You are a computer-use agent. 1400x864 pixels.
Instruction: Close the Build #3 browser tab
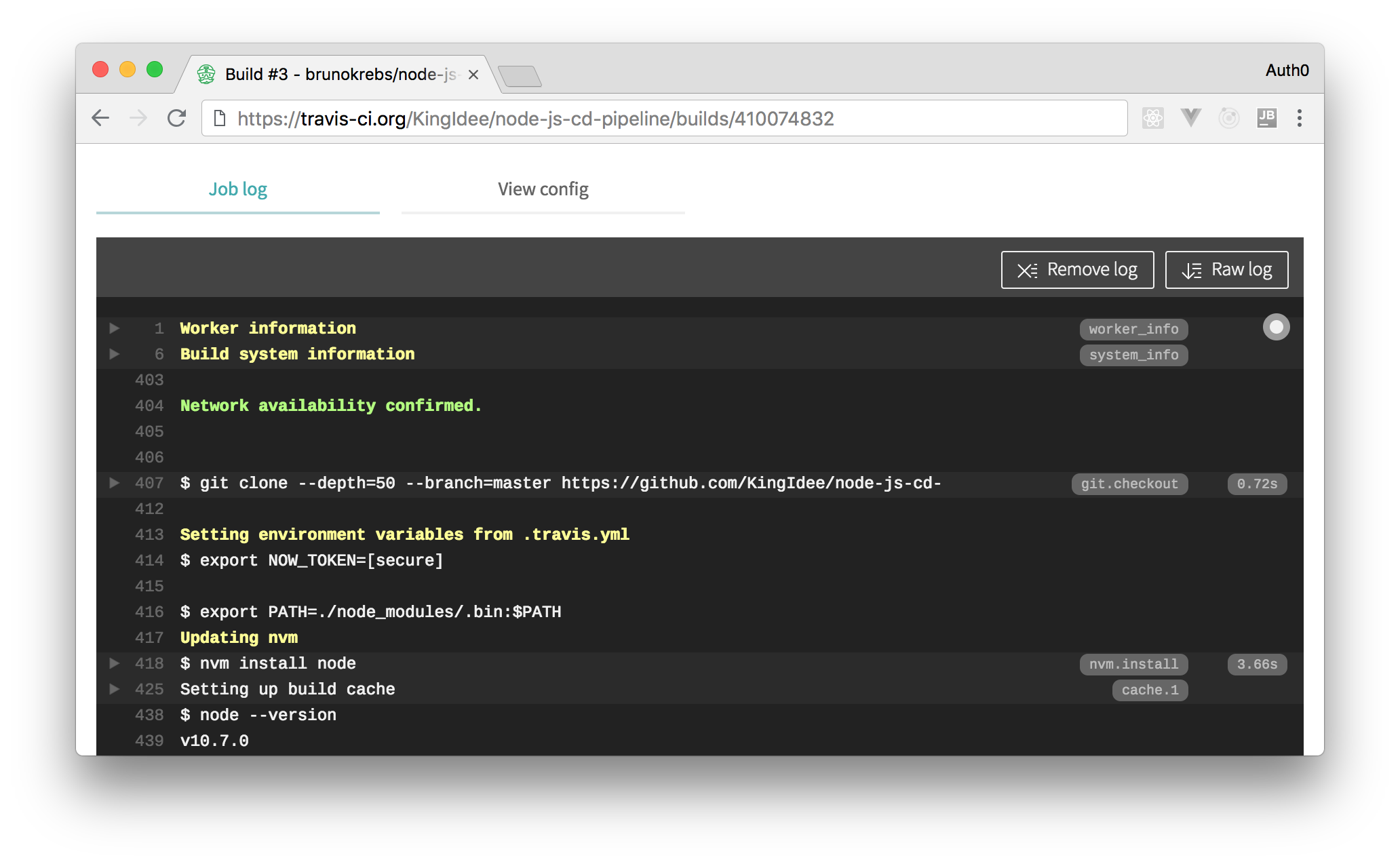tap(473, 75)
